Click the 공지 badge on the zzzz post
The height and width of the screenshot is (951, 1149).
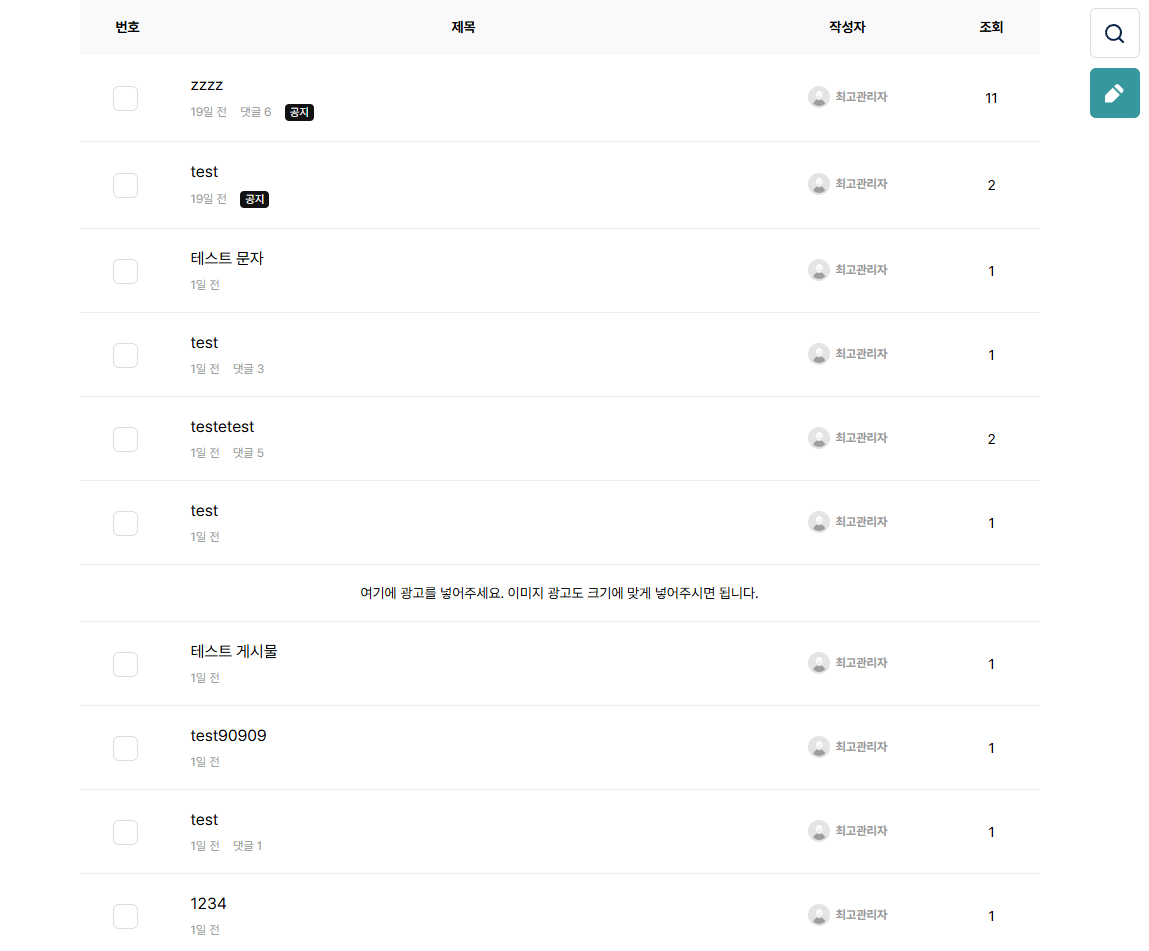click(x=299, y=112)
